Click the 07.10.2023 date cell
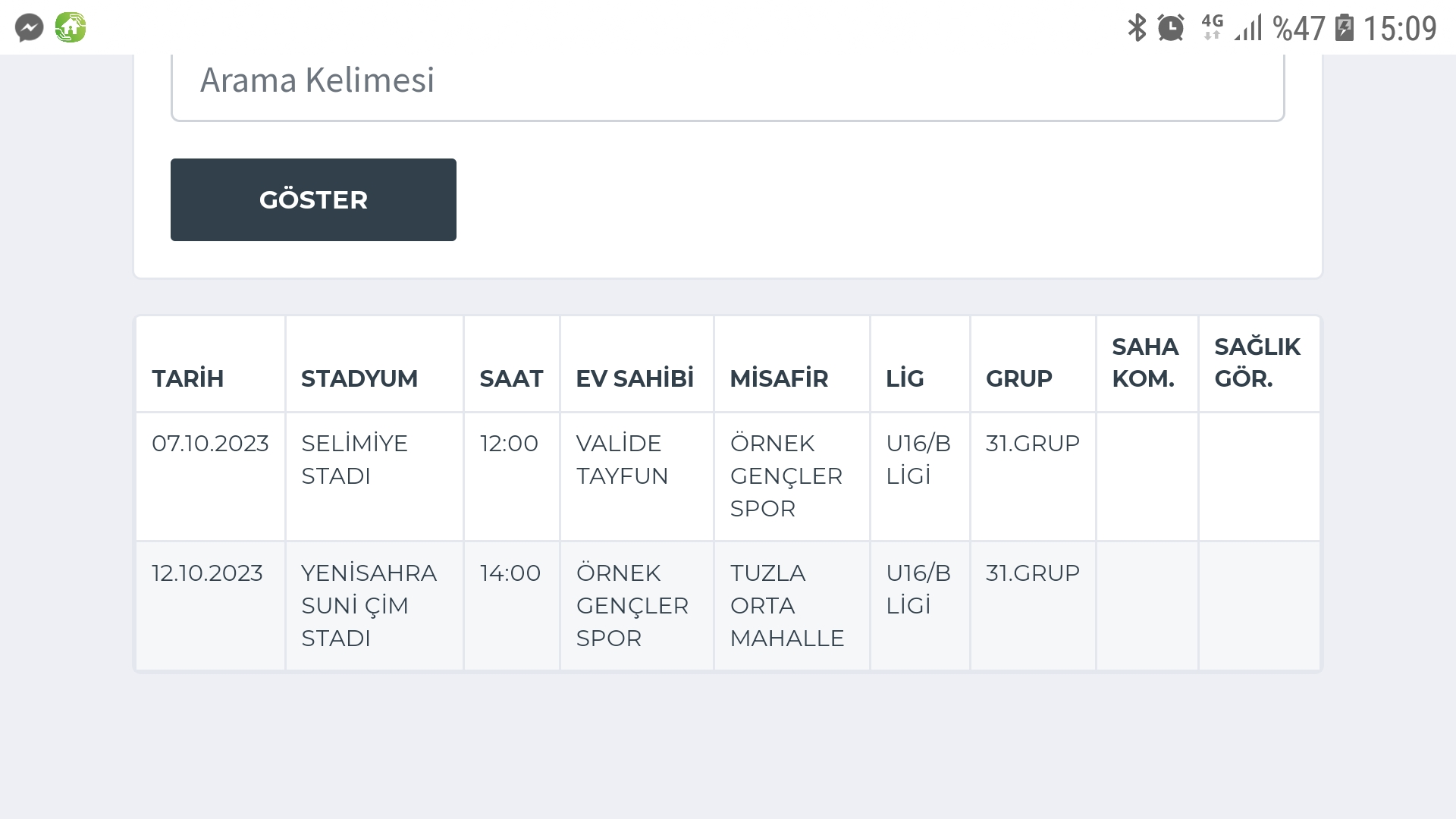 (210, 476)
